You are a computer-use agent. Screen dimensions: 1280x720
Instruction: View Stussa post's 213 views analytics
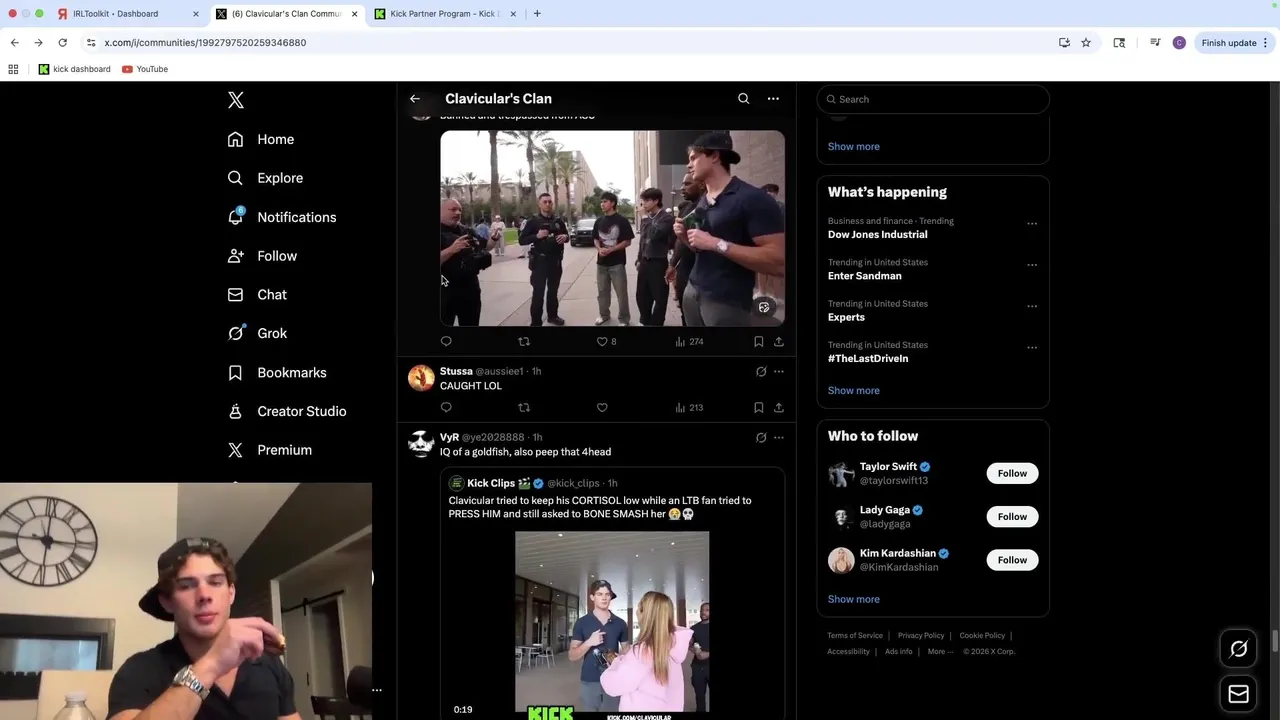(x=689, y=408)
